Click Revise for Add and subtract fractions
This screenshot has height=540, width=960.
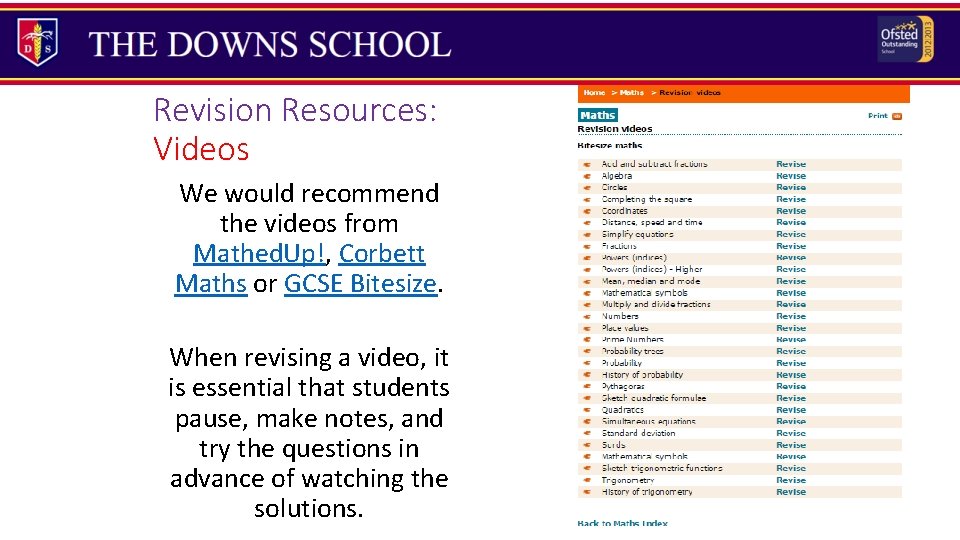tap(791, 164)
